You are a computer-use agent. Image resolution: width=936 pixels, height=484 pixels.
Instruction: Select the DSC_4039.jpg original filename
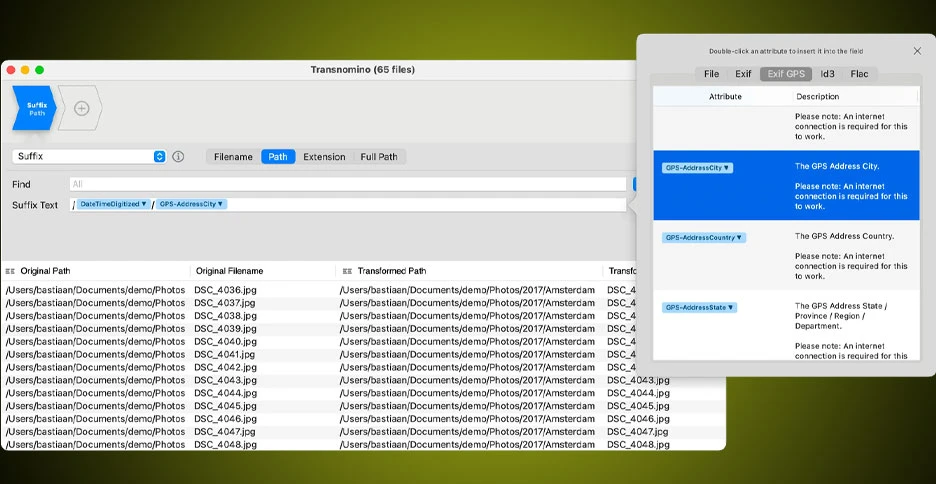coord(225,329)
